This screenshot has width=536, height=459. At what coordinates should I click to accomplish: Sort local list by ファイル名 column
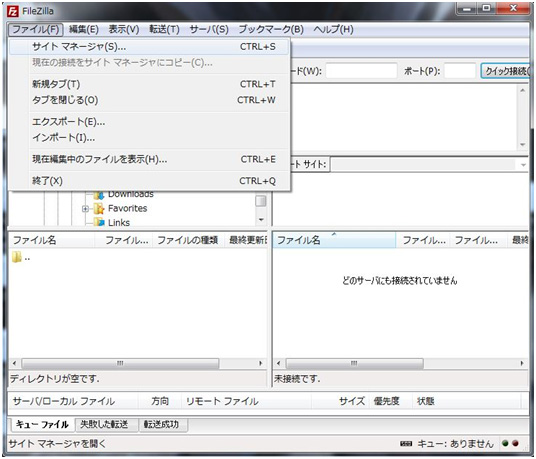[x=52, y=240]
